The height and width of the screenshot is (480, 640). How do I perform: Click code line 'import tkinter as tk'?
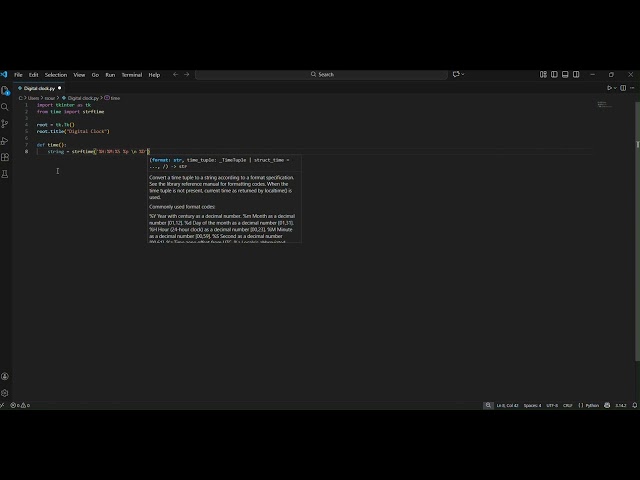click(64, 105)
